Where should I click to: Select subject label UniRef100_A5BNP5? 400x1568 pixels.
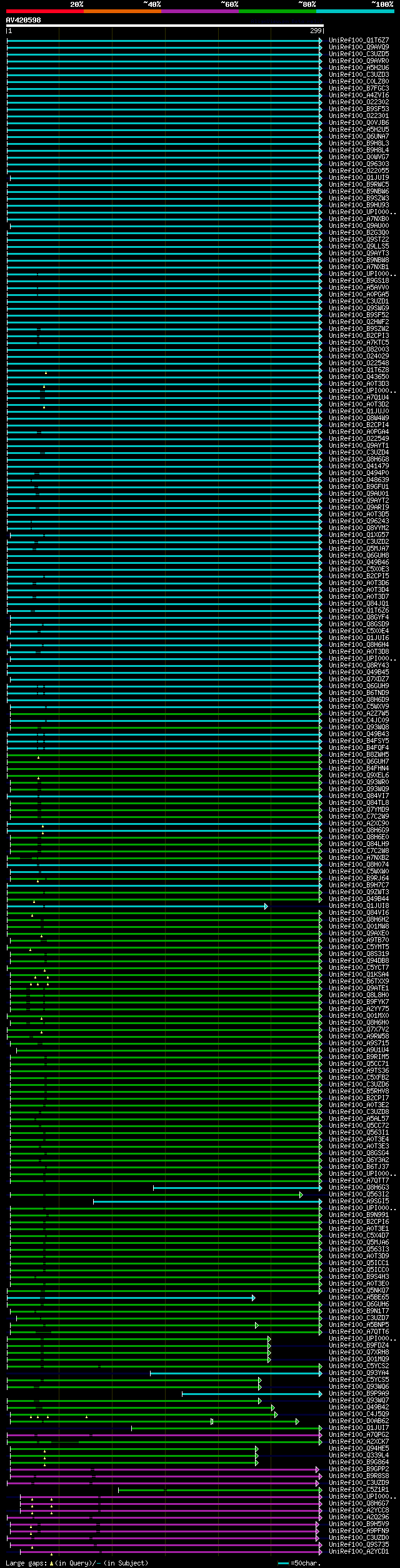click(x=359, y=1324)
